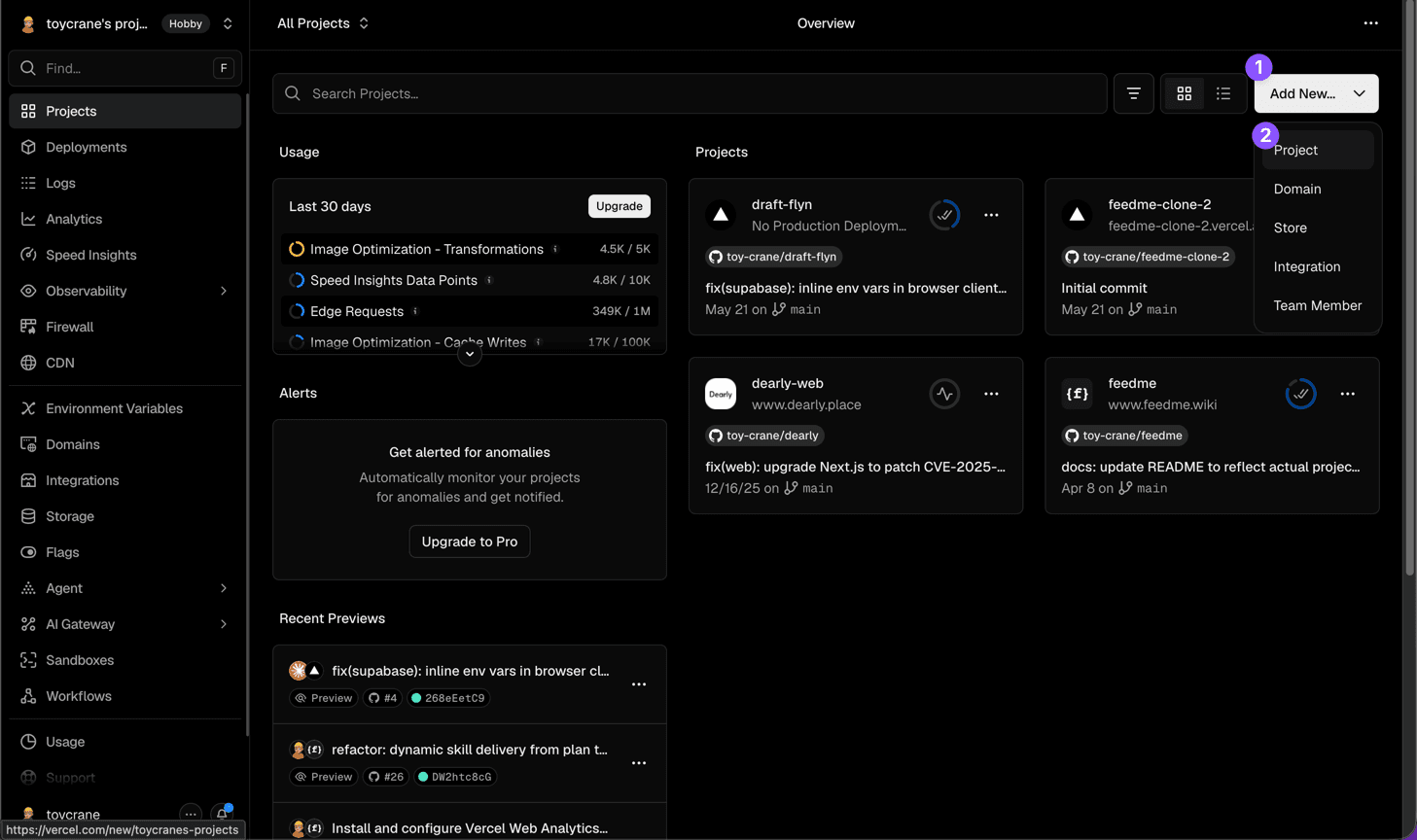Click the DW2htc8cG commit badge
The height and width of the screenshot is (840, 1417).
tap(455, 777)
